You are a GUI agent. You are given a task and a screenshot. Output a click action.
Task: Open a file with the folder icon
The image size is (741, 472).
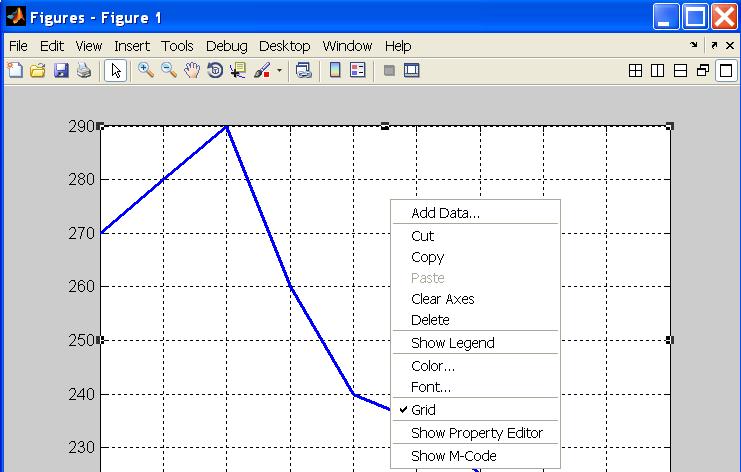coord(38,70)
